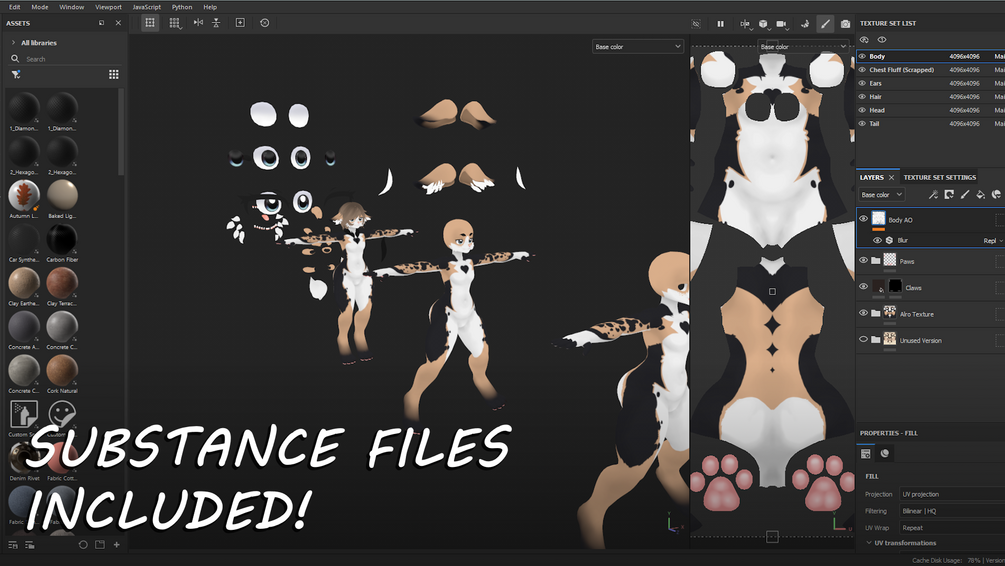Click the reload circle icon in Assets footer
Viewport: 1005px width, 566px height.
coord(83,545)
